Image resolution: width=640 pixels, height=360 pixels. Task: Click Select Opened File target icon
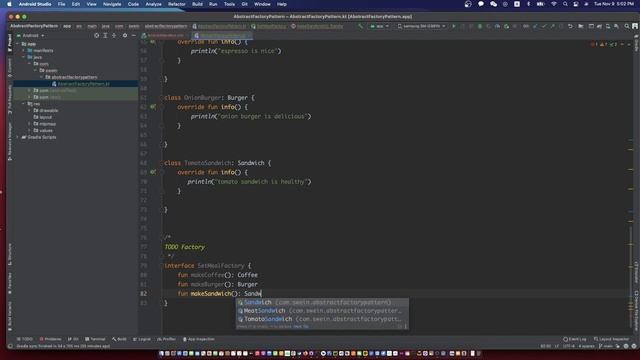tap(96, 36)
